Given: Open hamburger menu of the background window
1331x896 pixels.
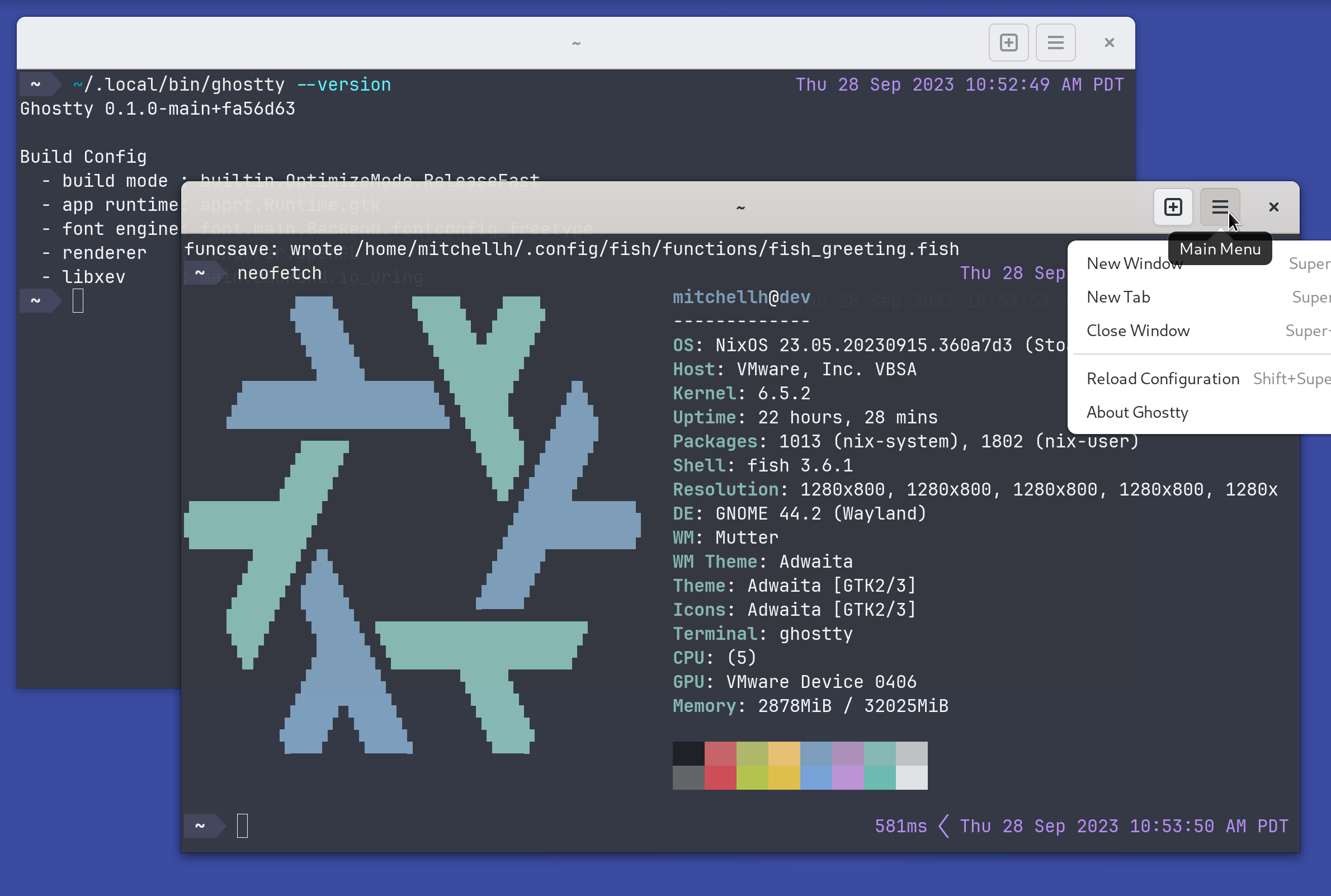Looking at the screenshot, I should point(1055,43).
